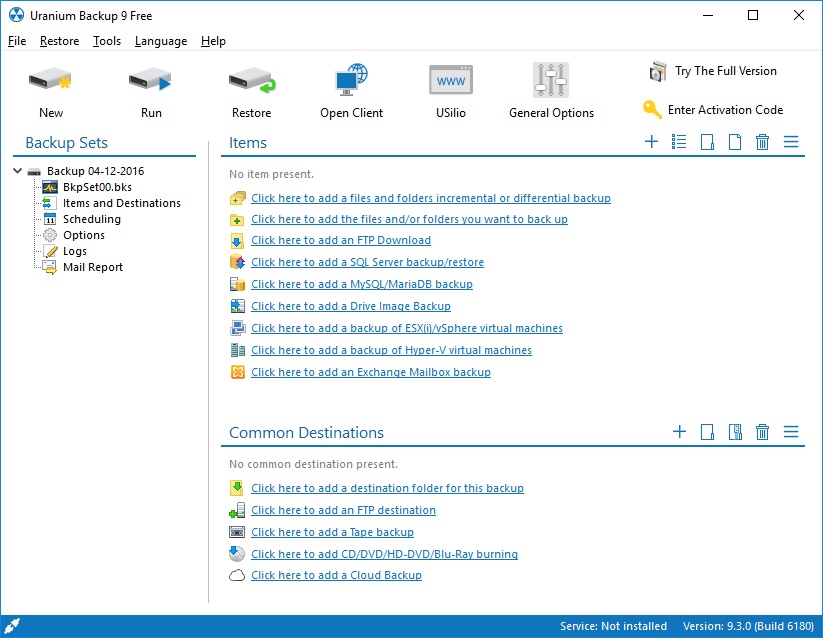This screenshot has height=638, width=823.
Task: Open the item list view icon
Action: pyautogui.click(x=679, y=142)
